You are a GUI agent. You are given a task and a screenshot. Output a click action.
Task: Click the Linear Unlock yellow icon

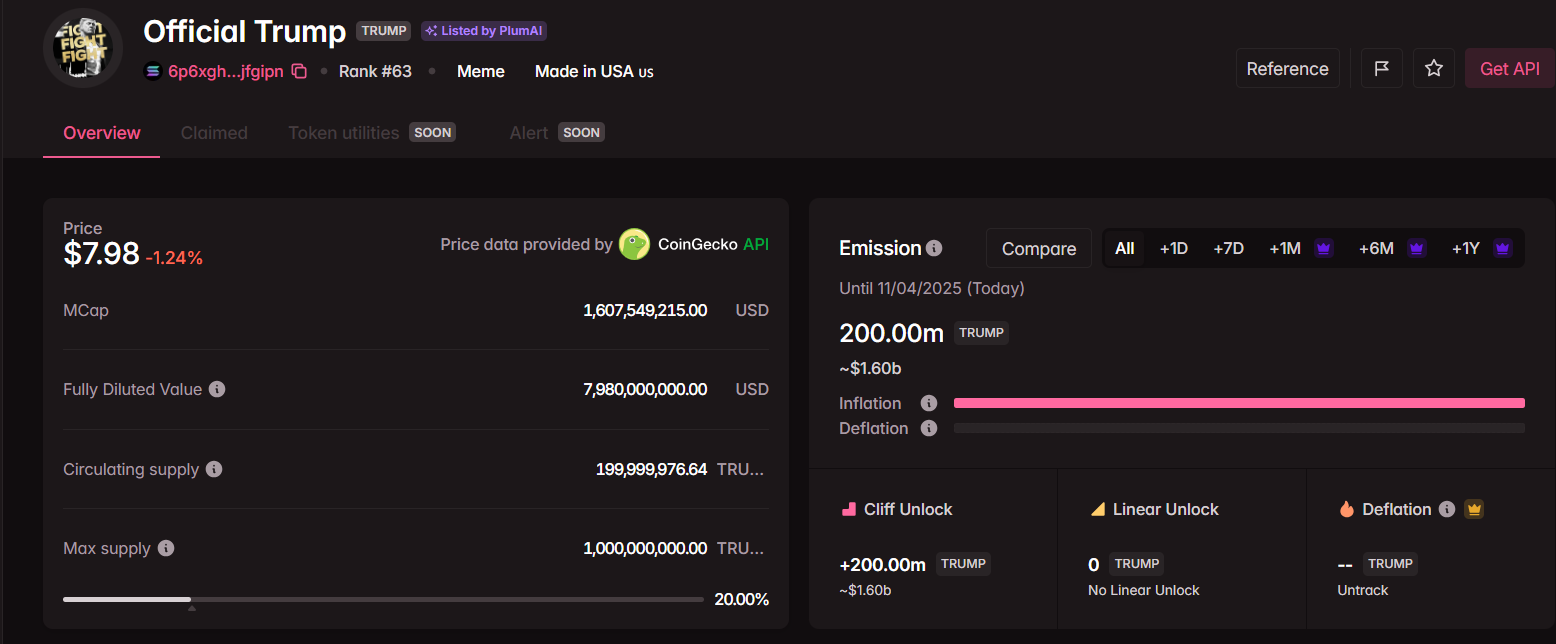(x=1097, y=509)
